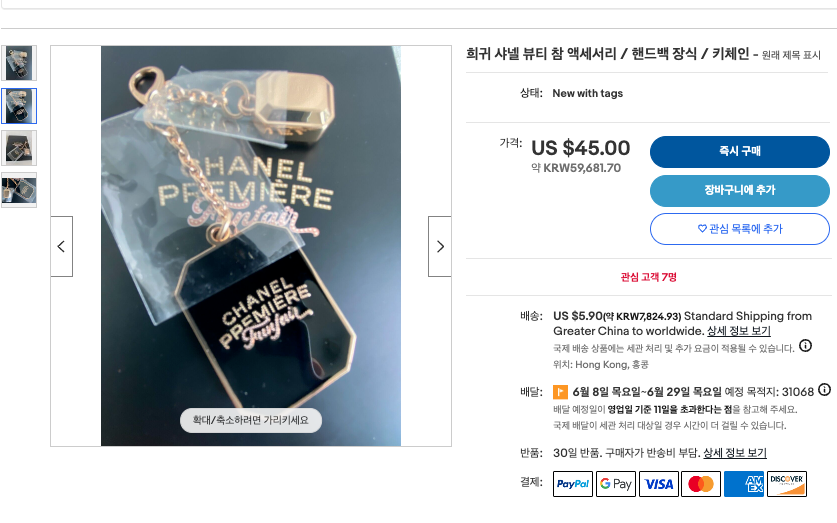Click the American Express card icon

[x=744, y=484]
